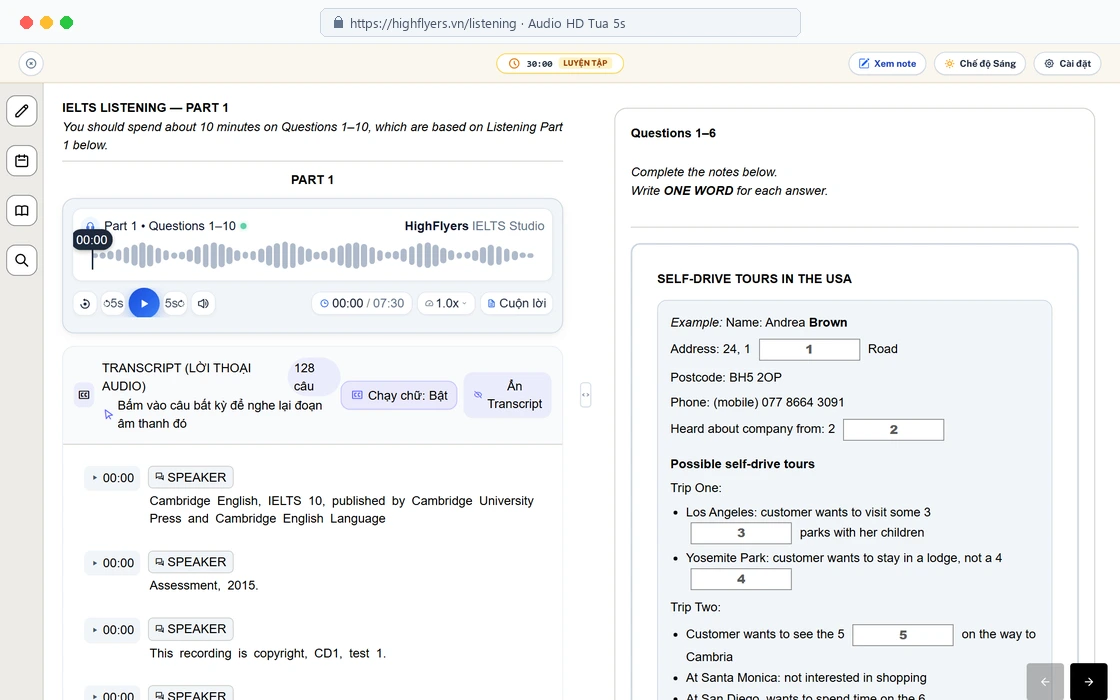
Task: Click the Cuộn lời scroll transcript button
Action: pyautogui.click(x=516, y=304)
